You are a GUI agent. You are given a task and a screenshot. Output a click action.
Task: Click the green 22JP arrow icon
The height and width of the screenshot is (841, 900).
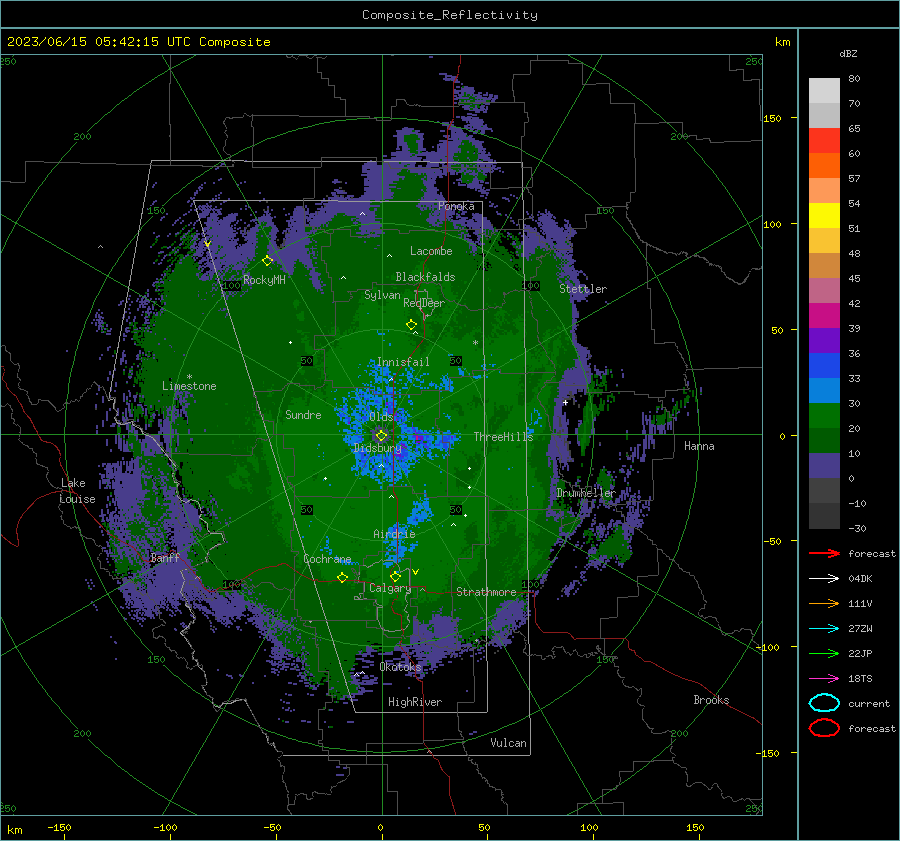tap(824, 653)
